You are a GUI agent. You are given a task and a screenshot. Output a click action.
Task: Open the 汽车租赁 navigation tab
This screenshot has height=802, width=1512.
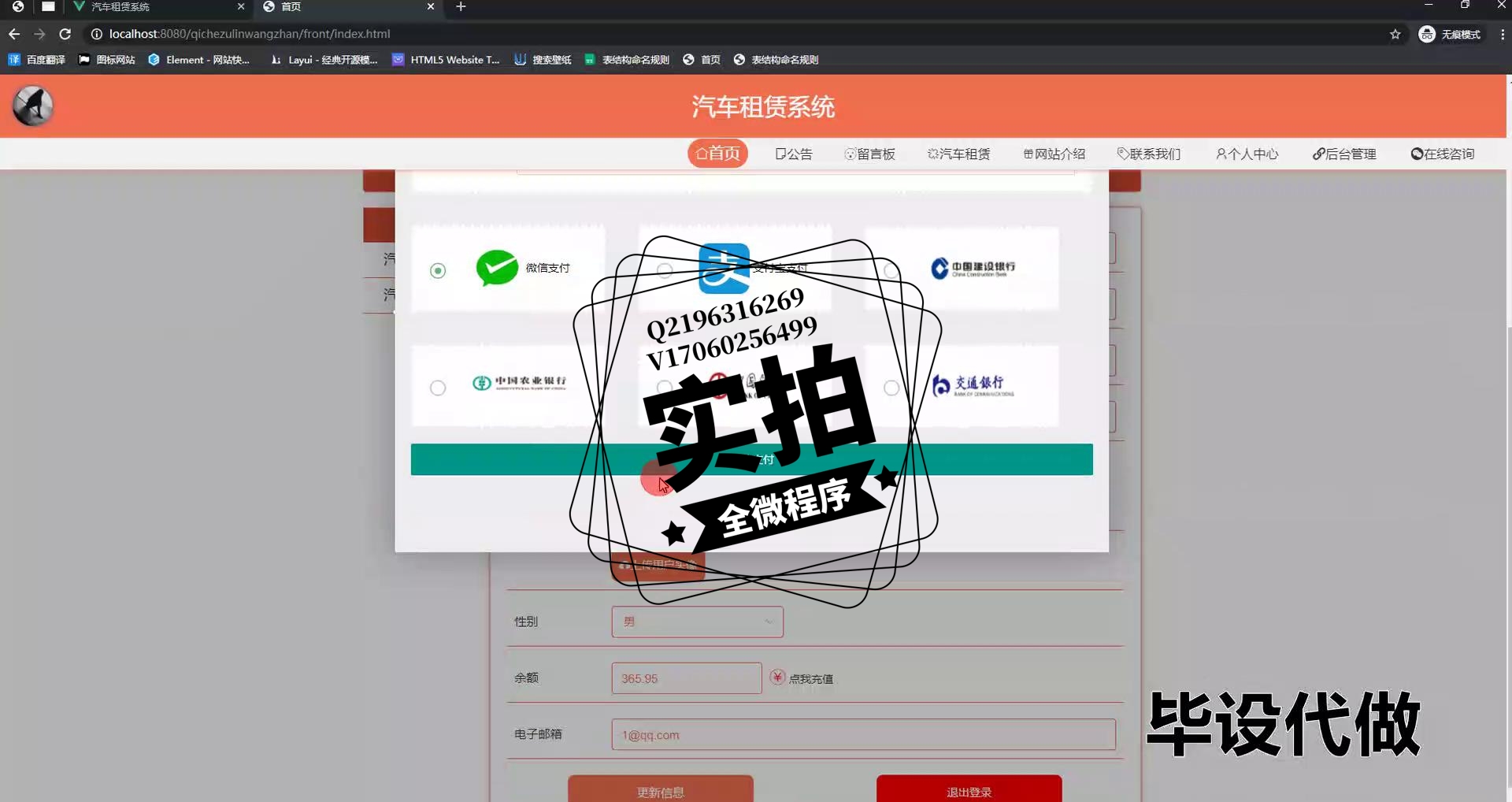[x=958, y=154]
